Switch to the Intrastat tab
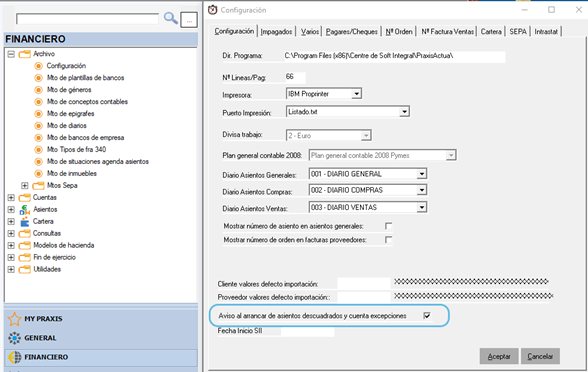The image size is (588, 372). click(546, 32)
